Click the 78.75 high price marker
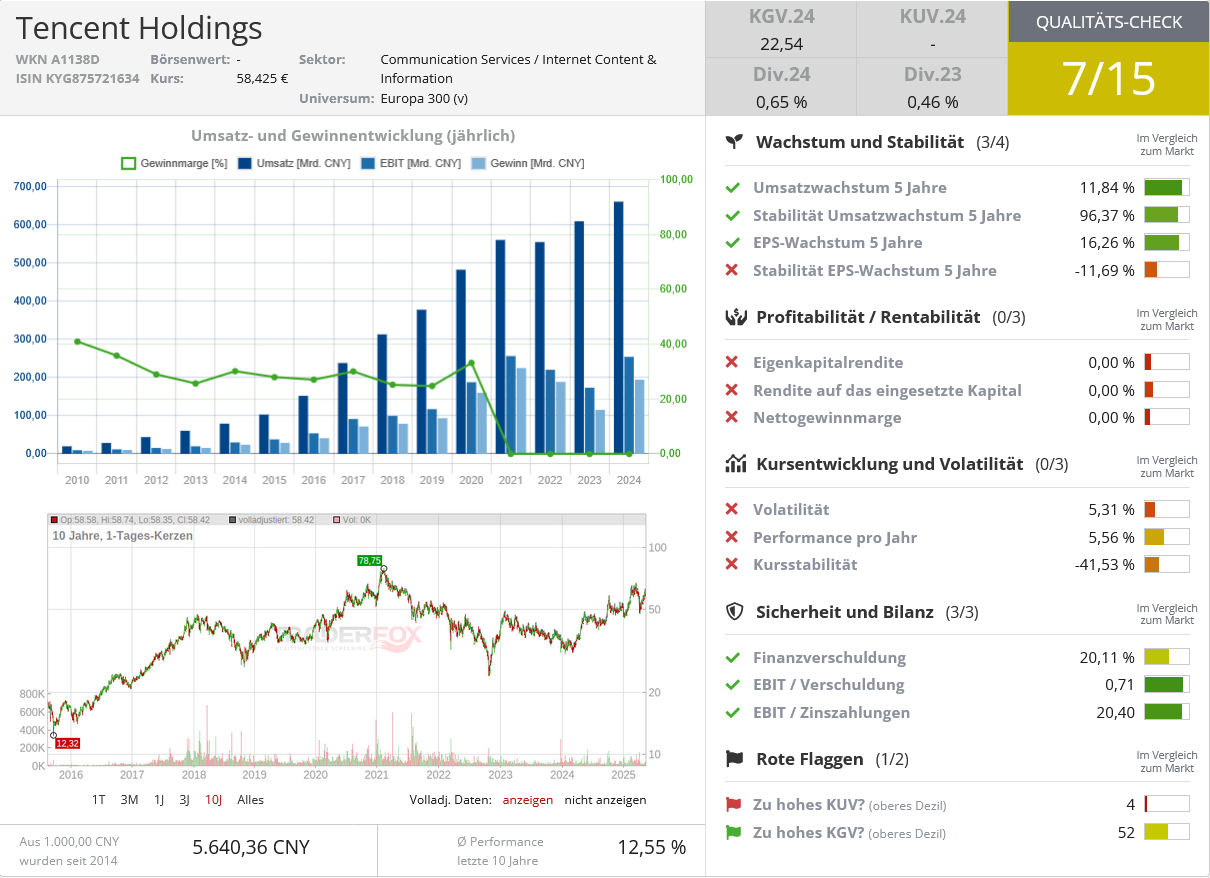Viewport: 1210px width, 878px height. point(370,561)
